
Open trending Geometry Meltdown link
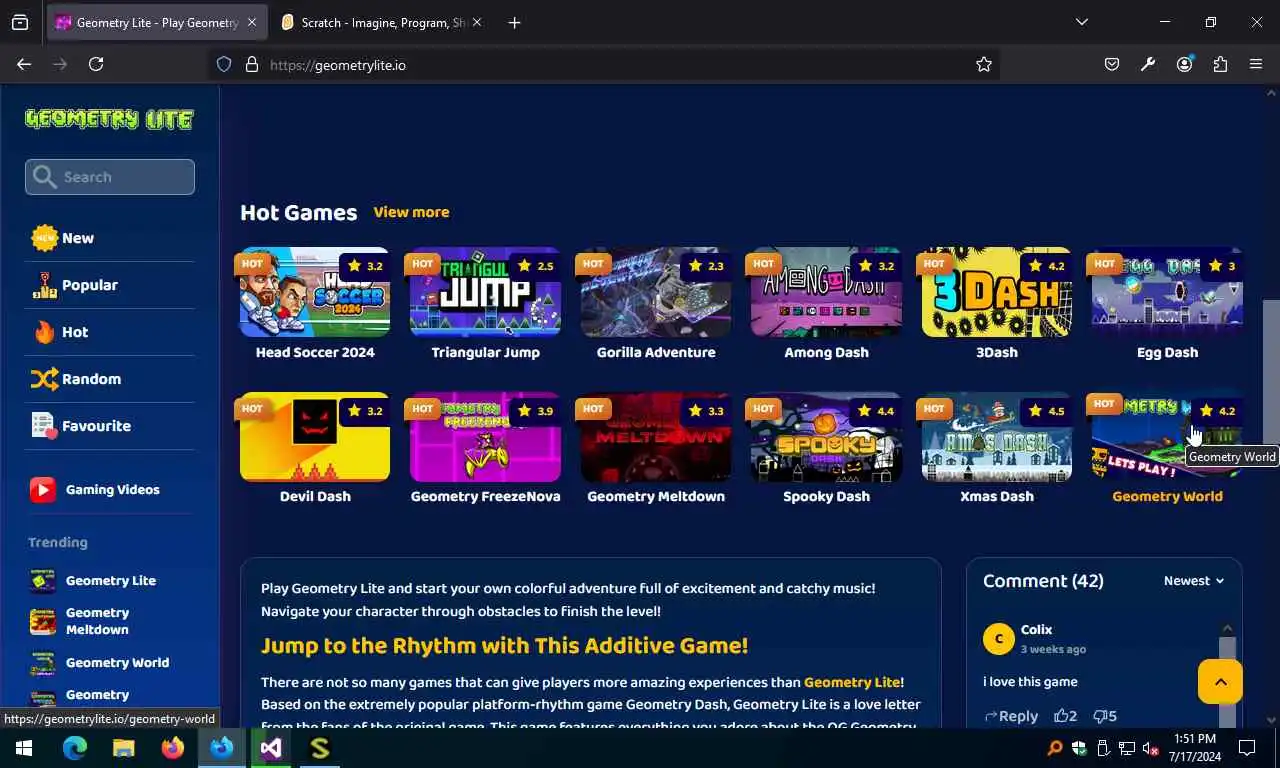tap(97, 621)
